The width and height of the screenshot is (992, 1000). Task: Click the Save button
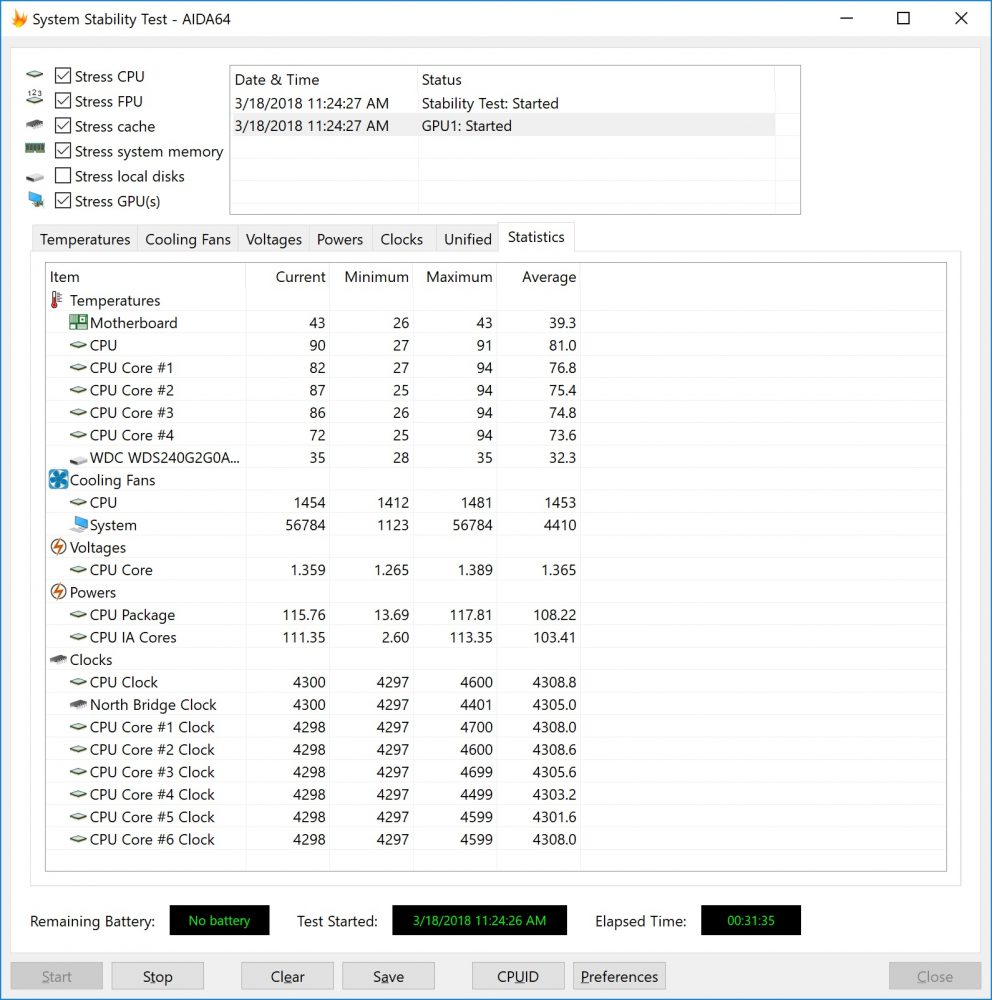pyautogui.click(x=389, y=976)
